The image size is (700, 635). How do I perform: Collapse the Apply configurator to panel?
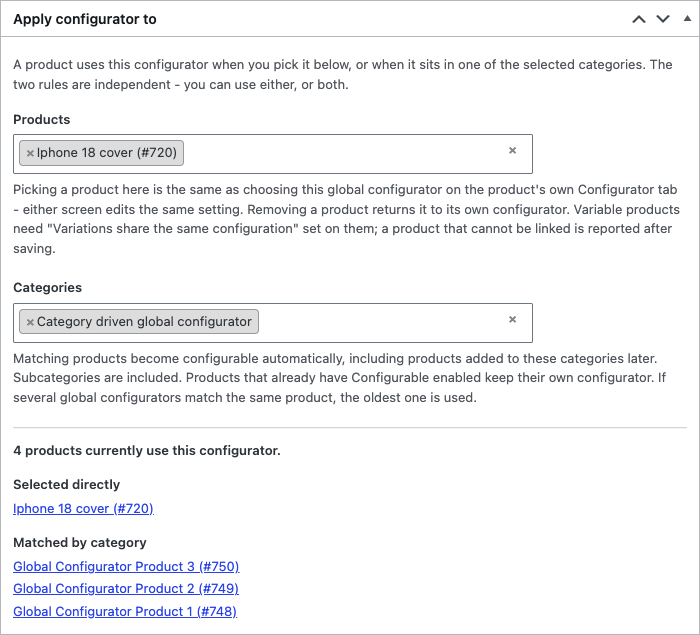point(688,19)
